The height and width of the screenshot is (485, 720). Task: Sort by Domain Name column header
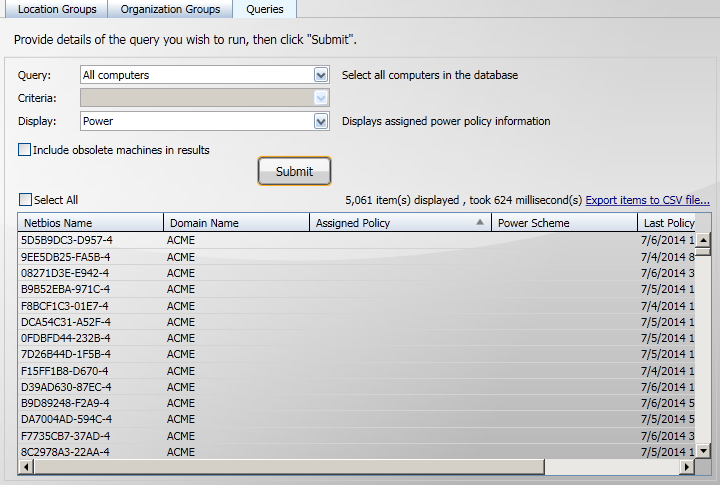click(235, 223)
